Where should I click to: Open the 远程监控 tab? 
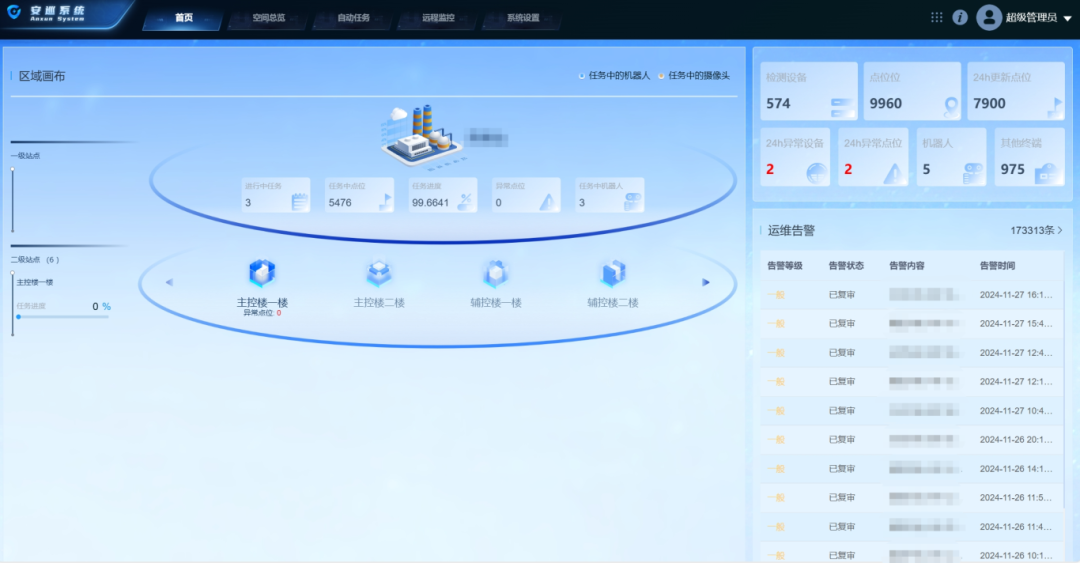tap(438, 18)
